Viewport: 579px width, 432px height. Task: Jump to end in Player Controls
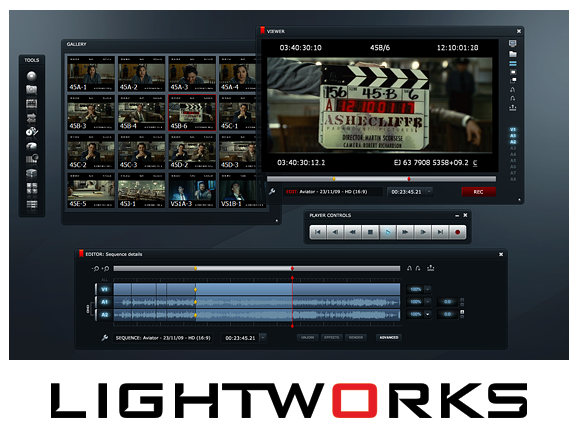(440, 232)
